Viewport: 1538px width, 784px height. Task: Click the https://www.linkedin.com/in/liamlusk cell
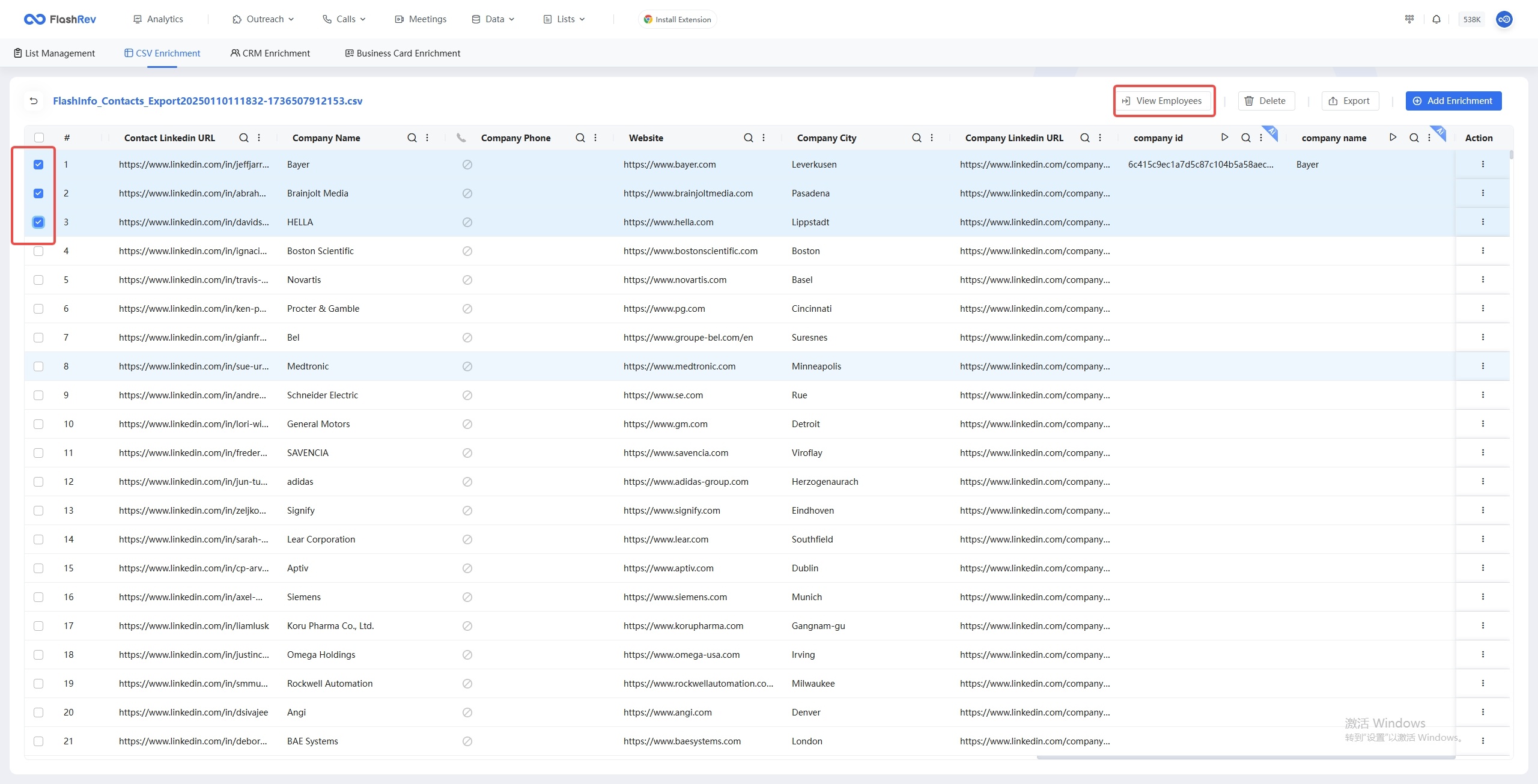click(193, 626)
